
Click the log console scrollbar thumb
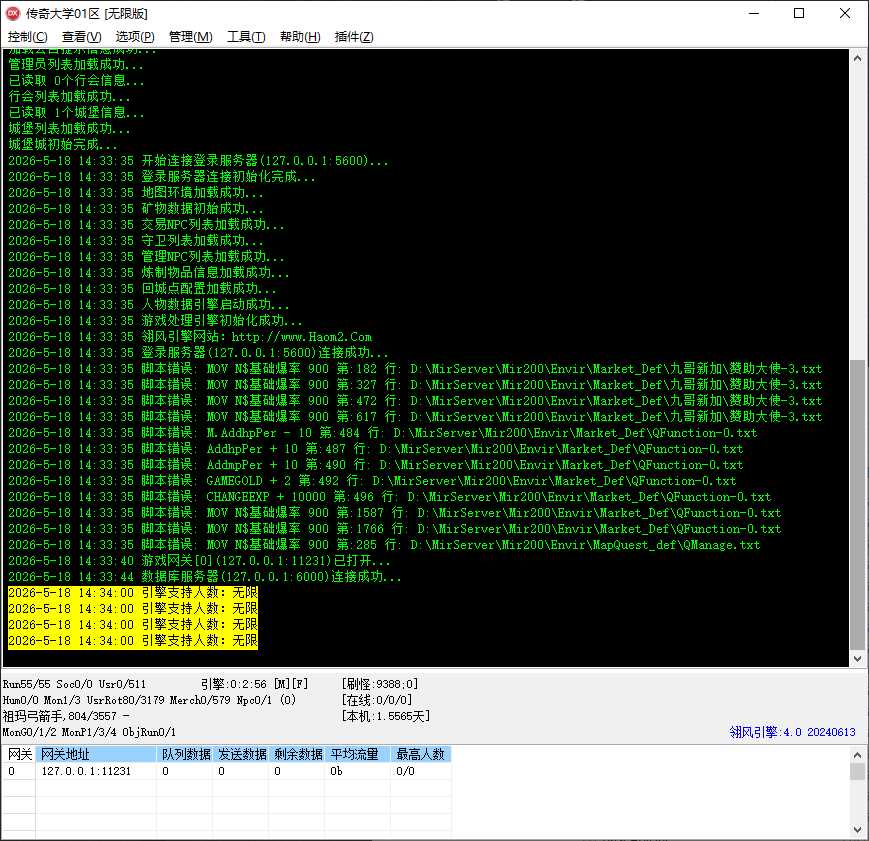857,504
